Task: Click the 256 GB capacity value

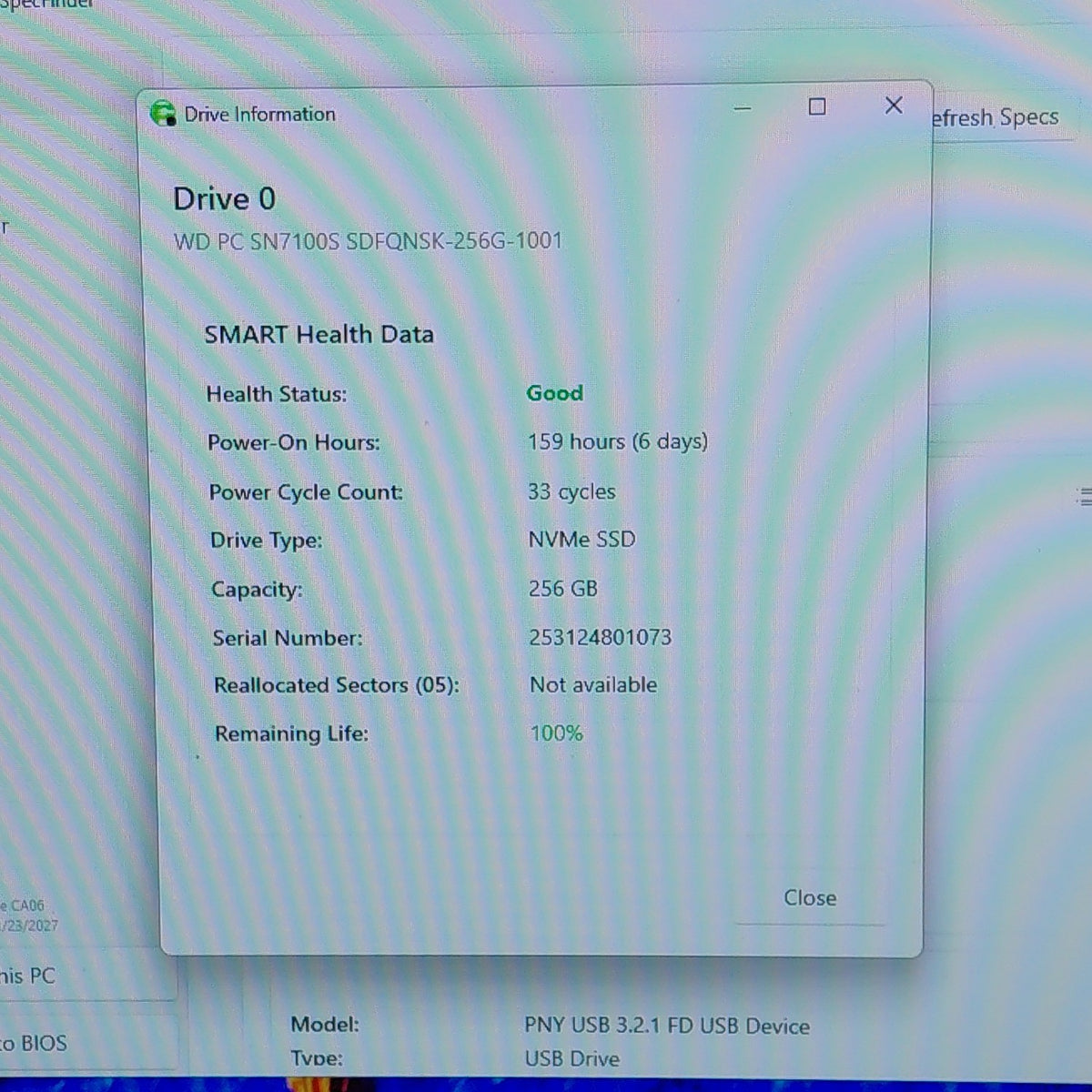Action: click(563, 589)
